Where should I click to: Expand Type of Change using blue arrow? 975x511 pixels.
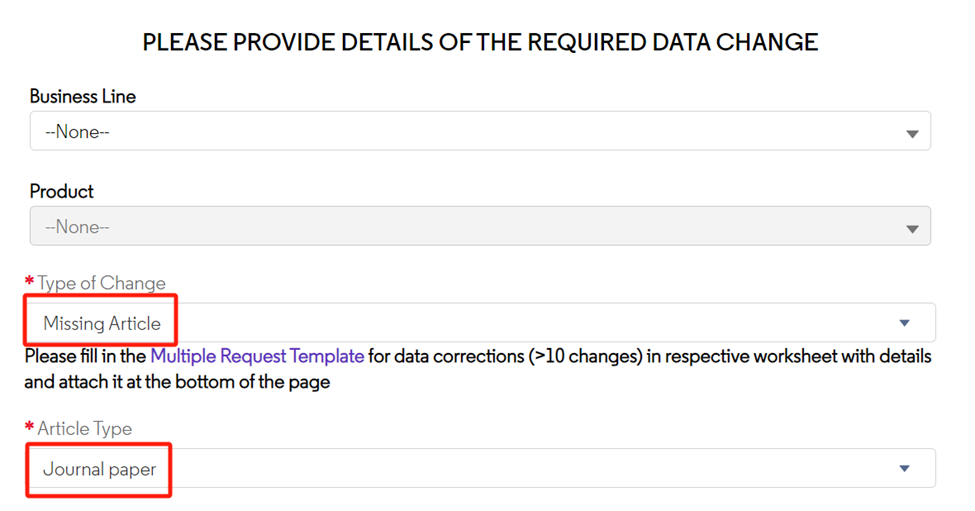point(904,323)
